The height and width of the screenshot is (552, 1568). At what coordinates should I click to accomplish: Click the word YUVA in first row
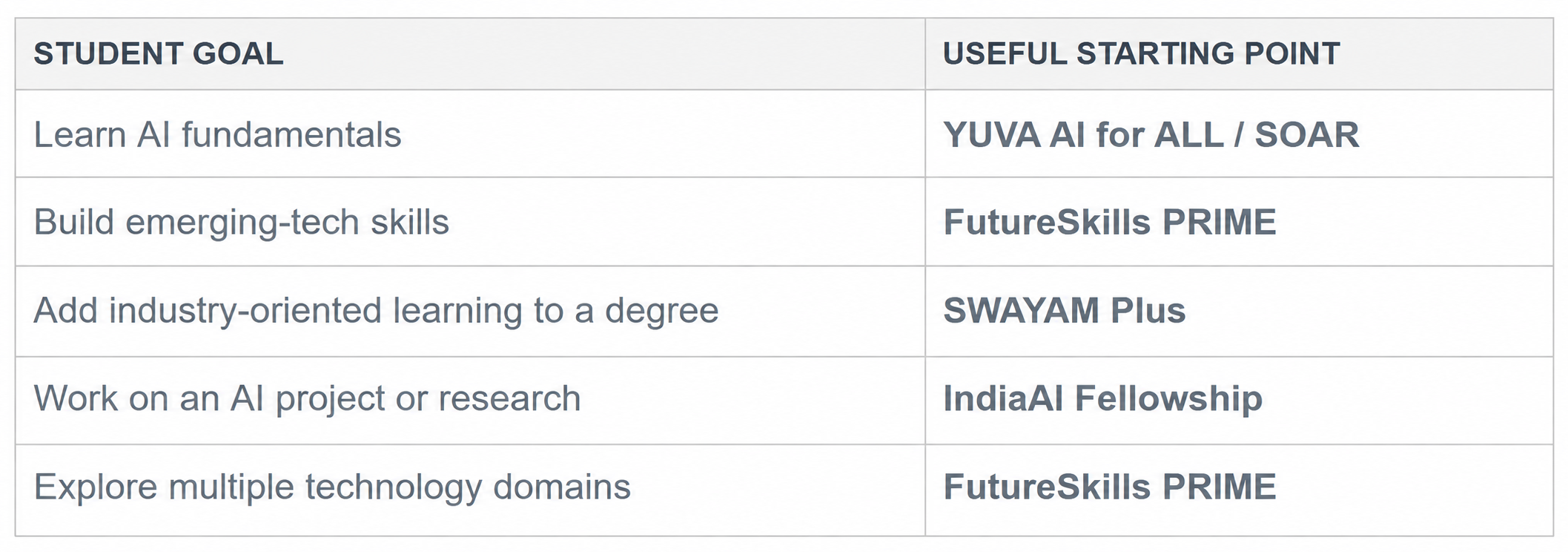991,135
